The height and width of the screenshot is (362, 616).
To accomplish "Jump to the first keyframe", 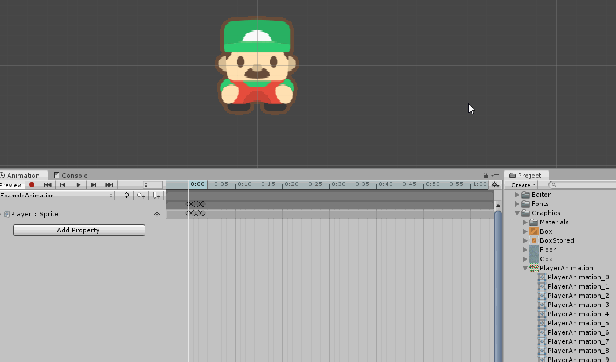I will pyautogui.click(x=48, y=185).
